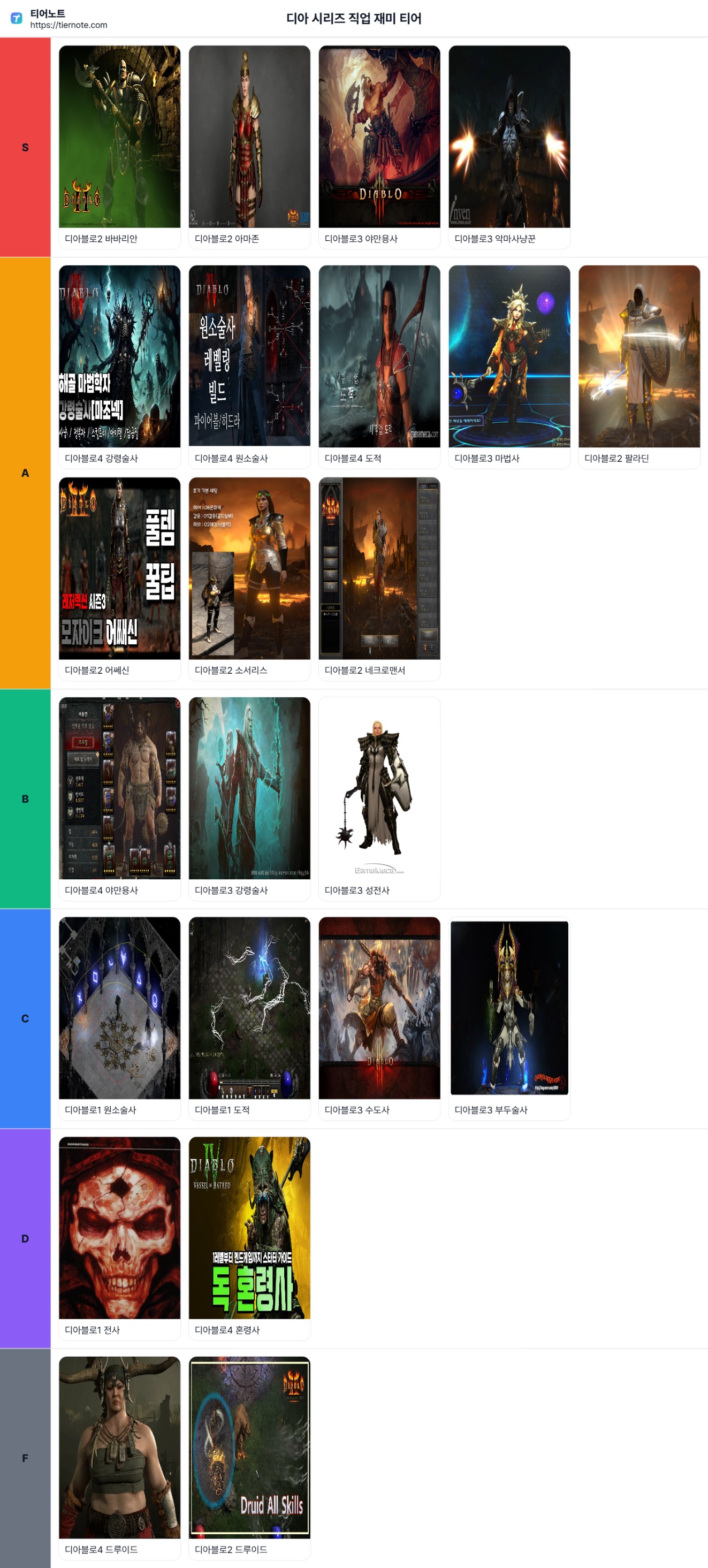Open the 디아블로3 성전사 character image
708x1568 pixels.
pos(379,788)
